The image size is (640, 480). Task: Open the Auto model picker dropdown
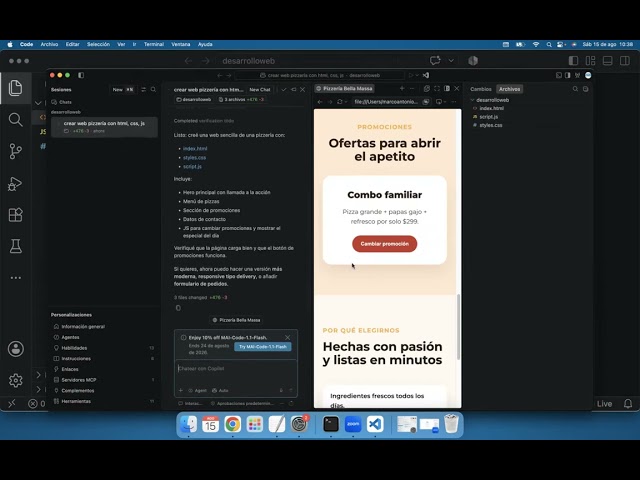coord(220,391)
